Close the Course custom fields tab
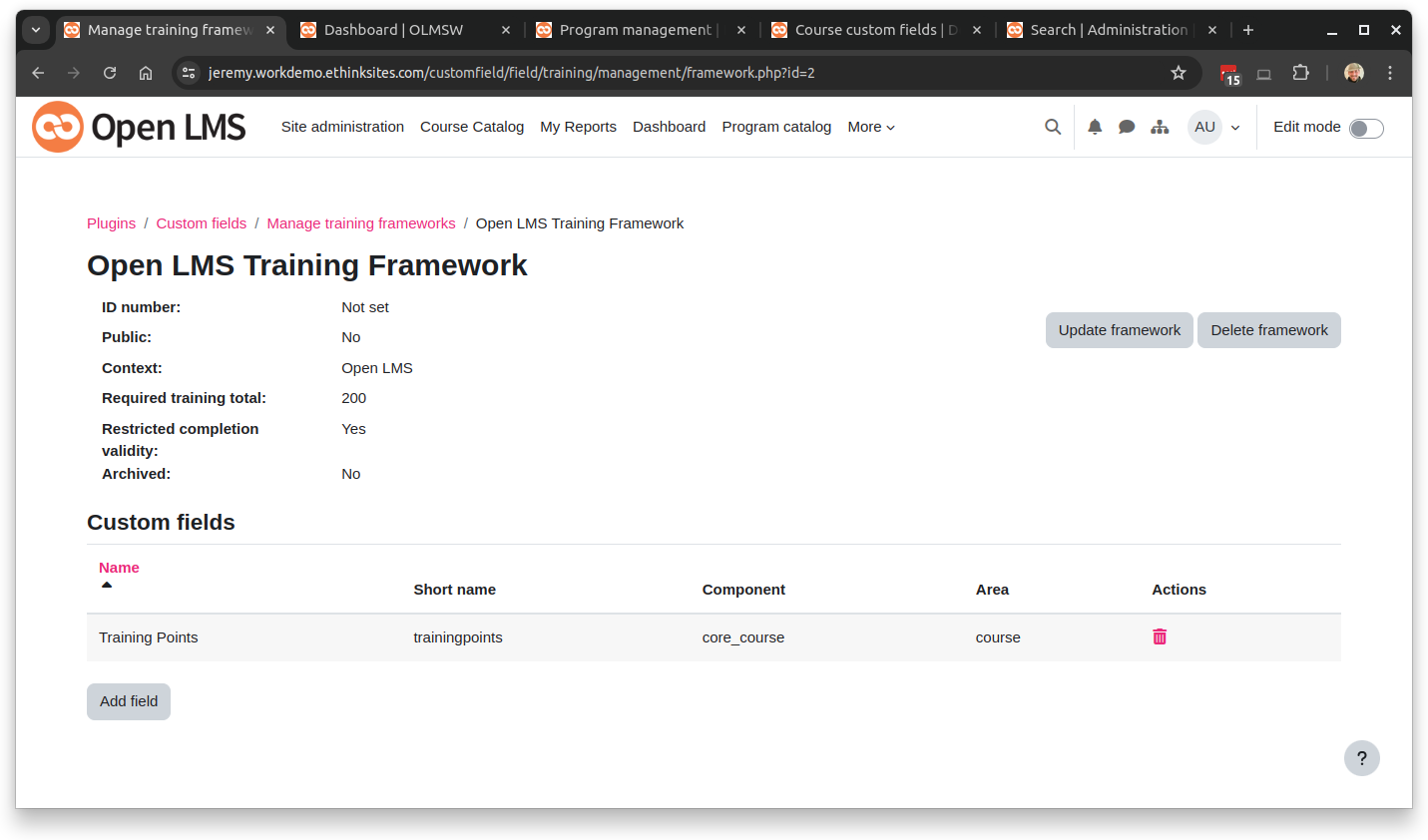This screenshot has width=1428, height=840. tap(977, 30)
